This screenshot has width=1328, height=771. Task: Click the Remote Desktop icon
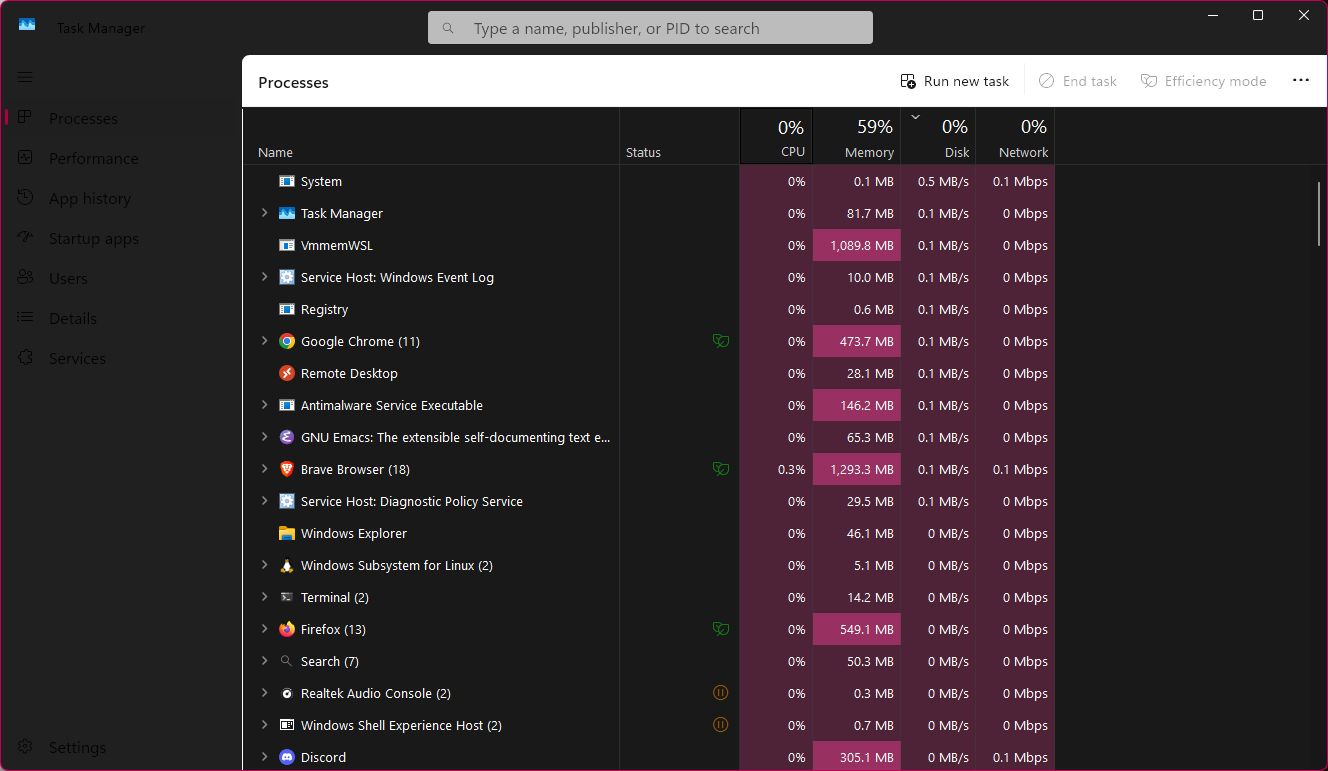[287, 373]
